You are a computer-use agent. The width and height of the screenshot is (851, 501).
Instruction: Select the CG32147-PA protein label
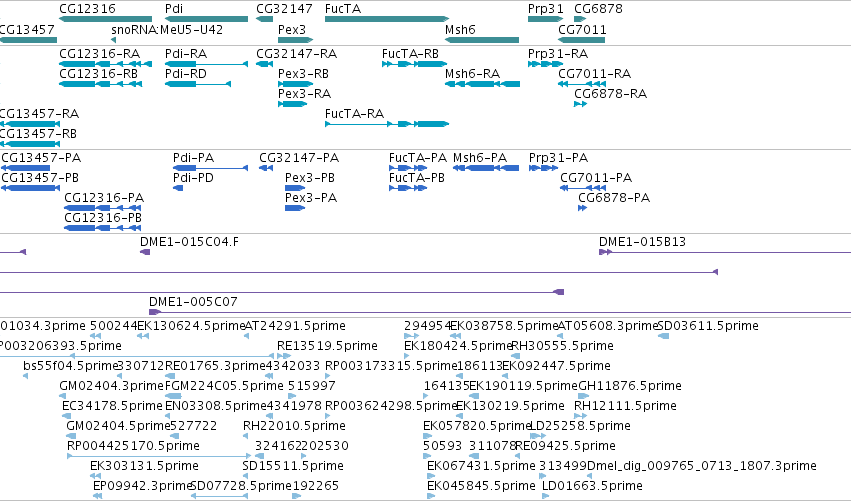(x=299, y=157)
